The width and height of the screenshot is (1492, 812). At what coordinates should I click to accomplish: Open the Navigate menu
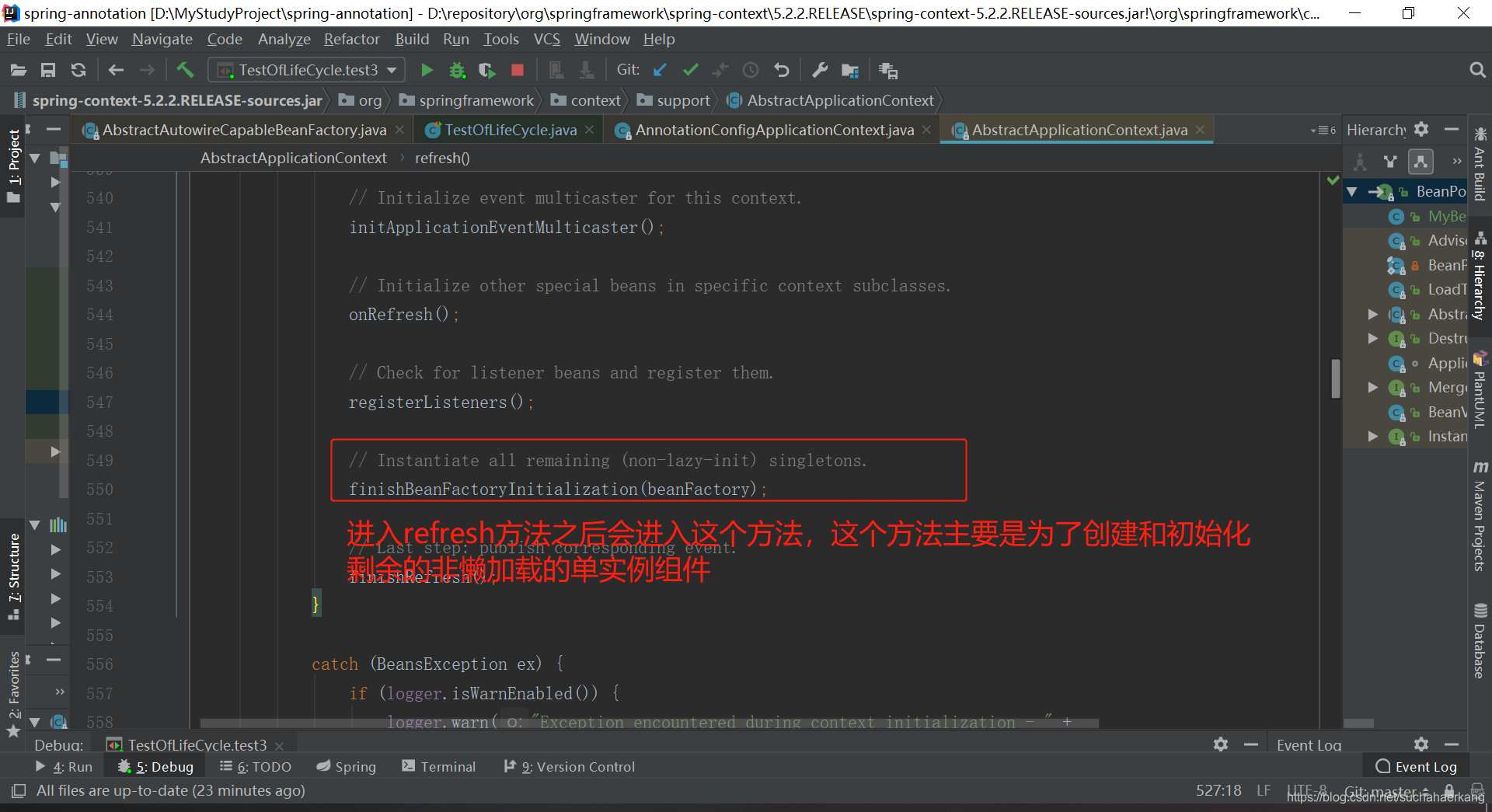162,39
